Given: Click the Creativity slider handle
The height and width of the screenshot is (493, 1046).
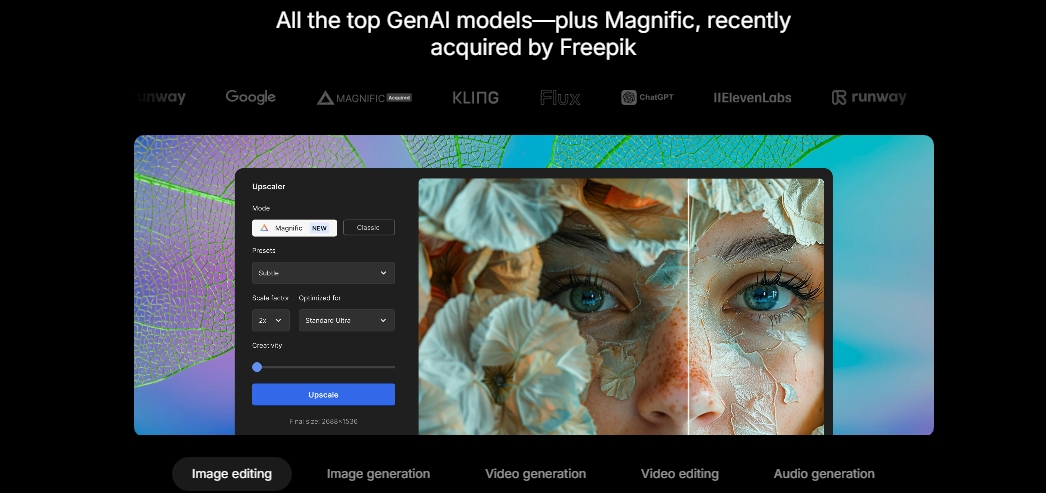Looking at the screenshot, I should point(257,367).
